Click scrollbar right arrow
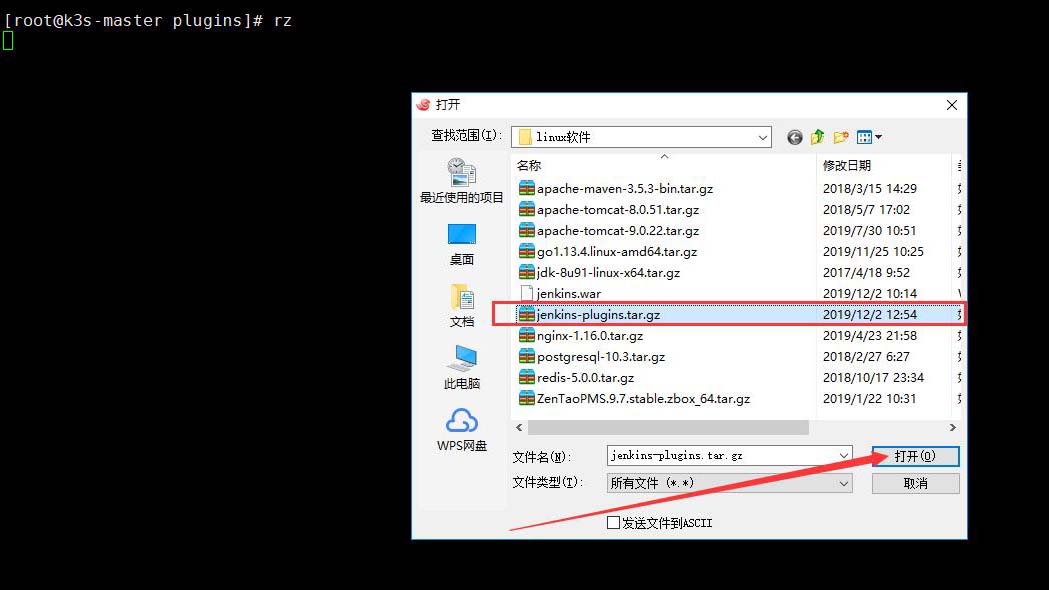Screen dimensions: 1049x590 coord(953,427)
